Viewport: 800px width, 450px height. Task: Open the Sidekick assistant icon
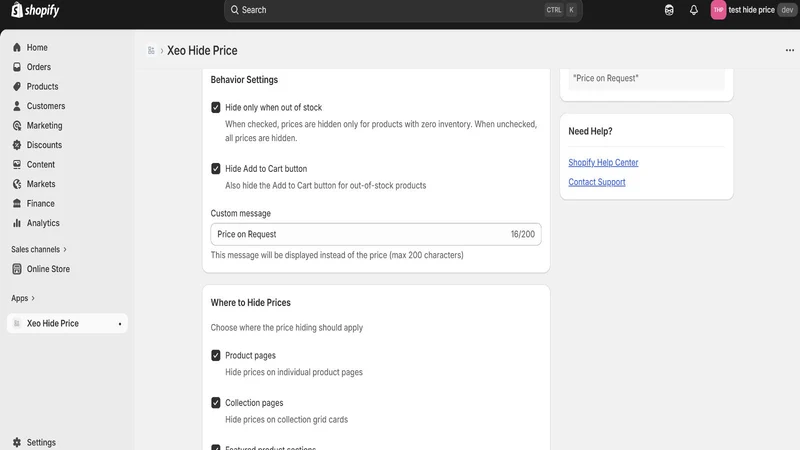(x=669, y=10)
